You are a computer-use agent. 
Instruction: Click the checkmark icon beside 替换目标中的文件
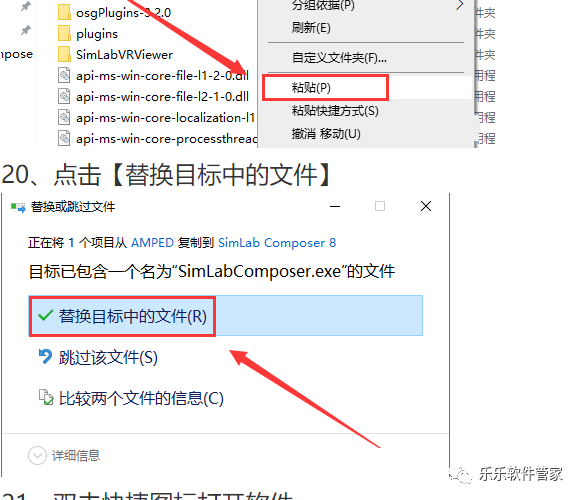click(46, 316)
